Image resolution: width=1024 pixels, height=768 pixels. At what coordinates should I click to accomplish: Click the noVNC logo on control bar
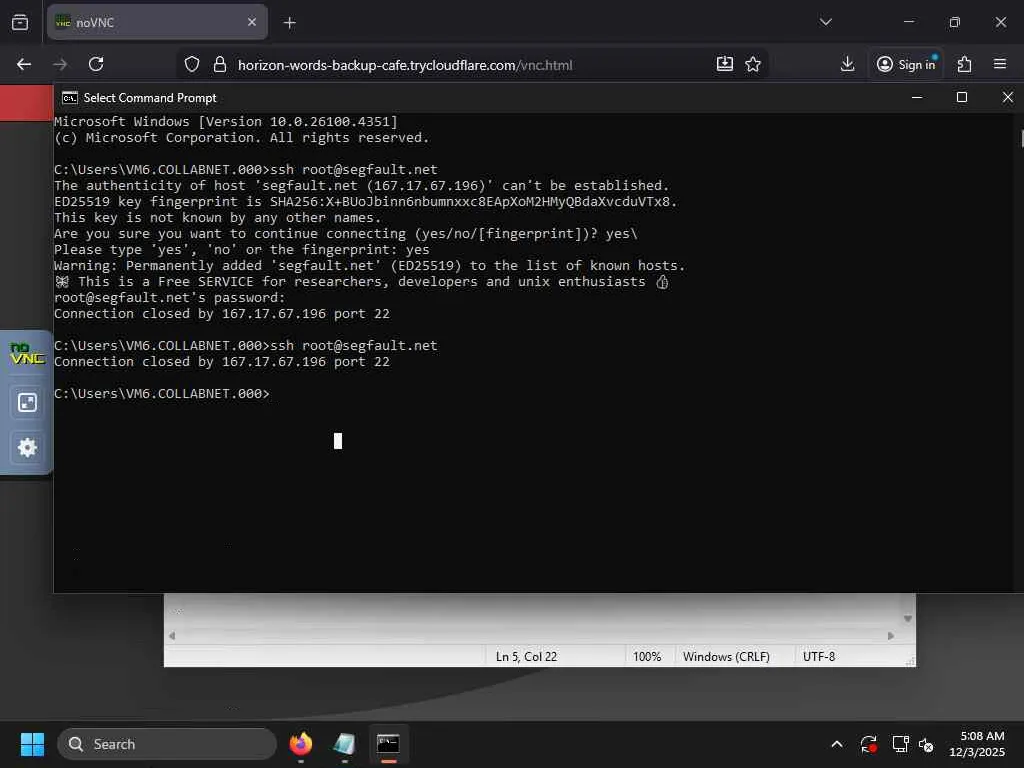click(27, 354)
